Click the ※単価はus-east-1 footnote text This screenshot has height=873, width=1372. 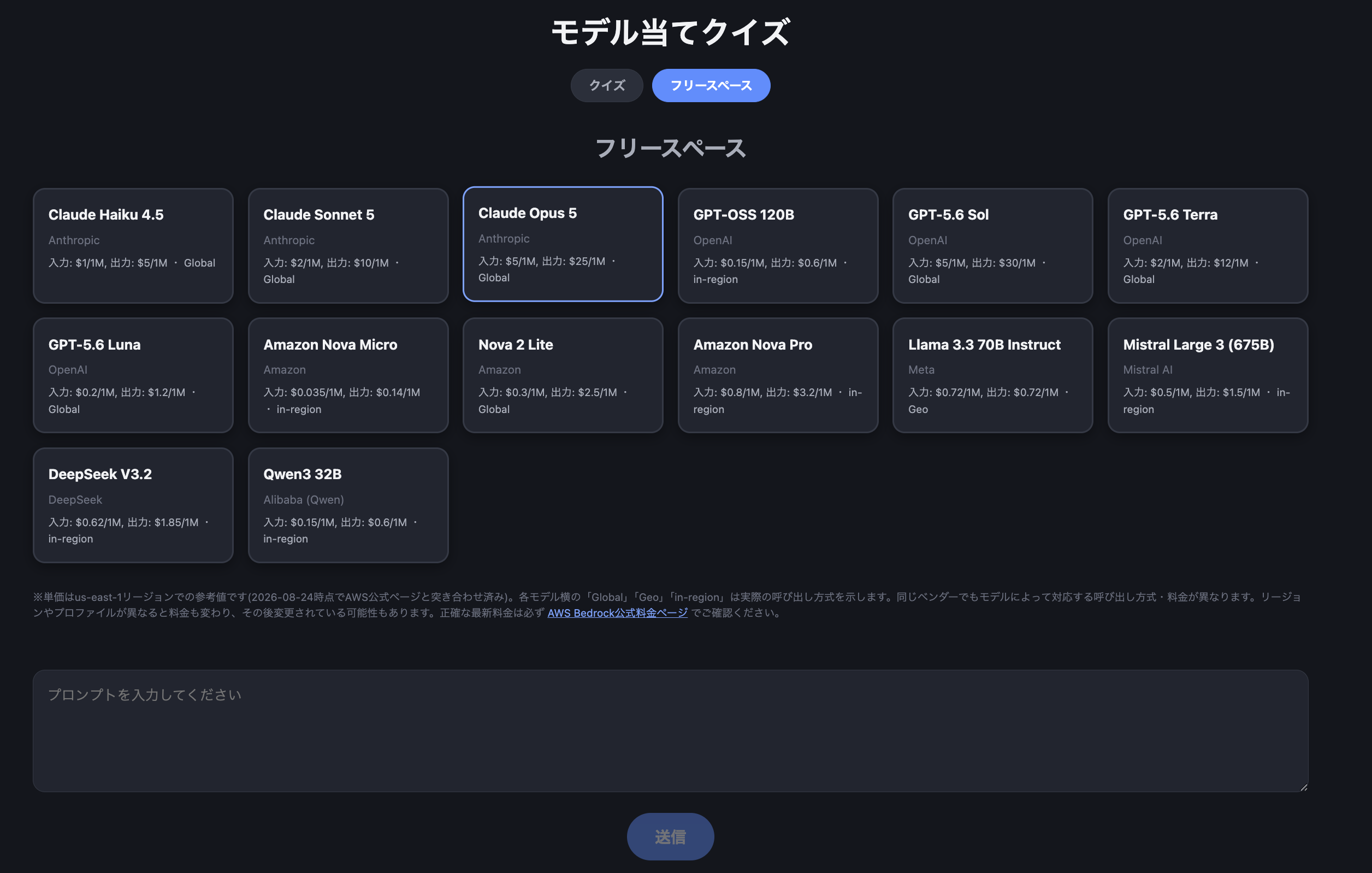(x=667, y=605)
